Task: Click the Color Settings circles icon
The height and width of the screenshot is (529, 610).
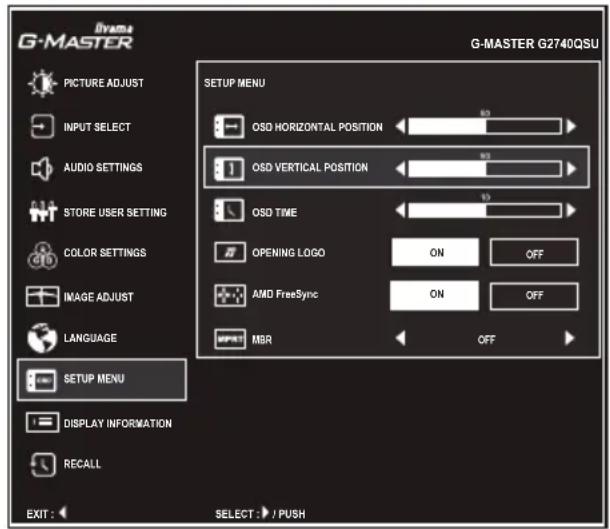Action: click(x=42, y=255)
